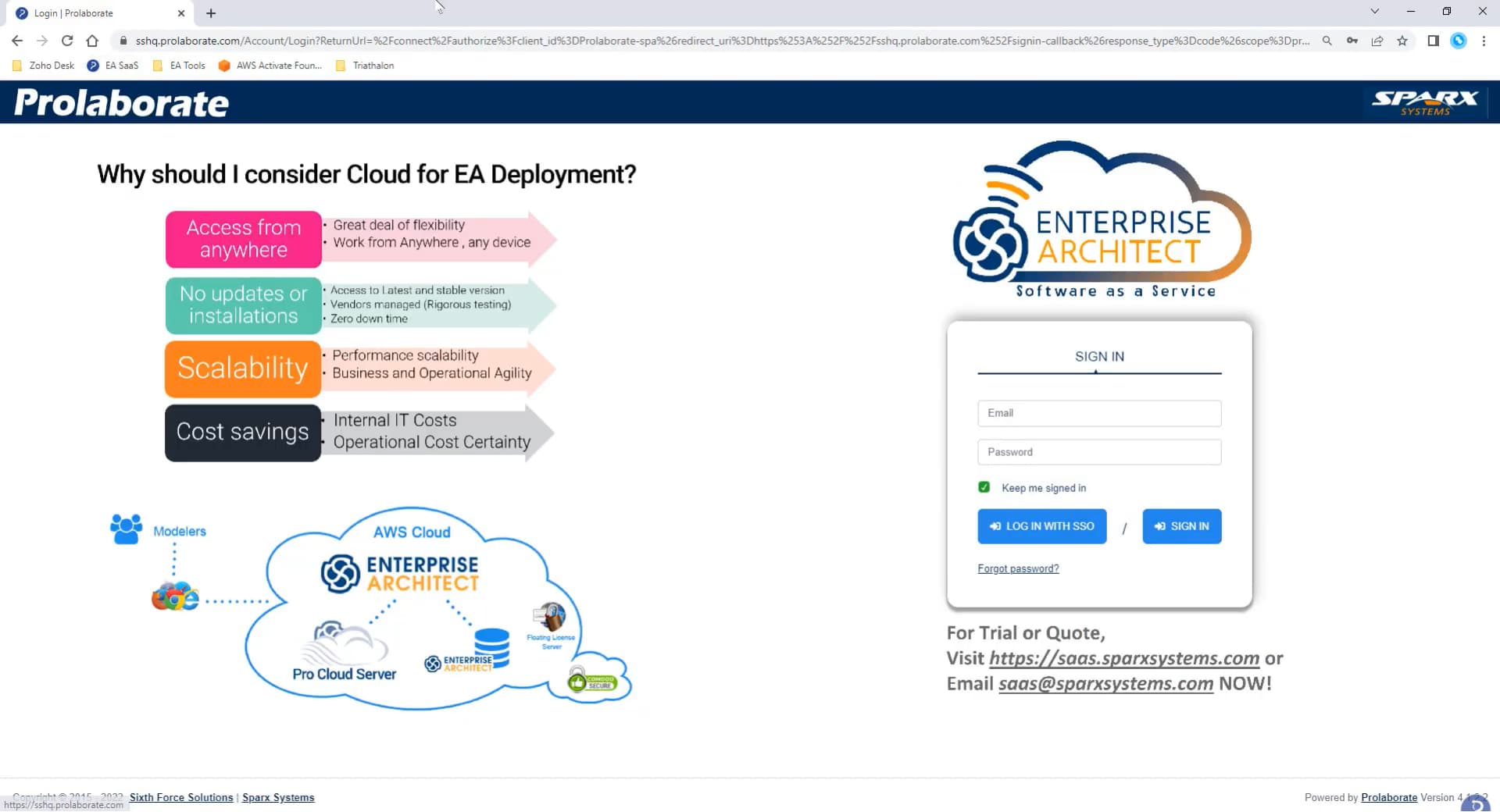Open a new browser tab
1500x812 pixels.
point(209,12)
